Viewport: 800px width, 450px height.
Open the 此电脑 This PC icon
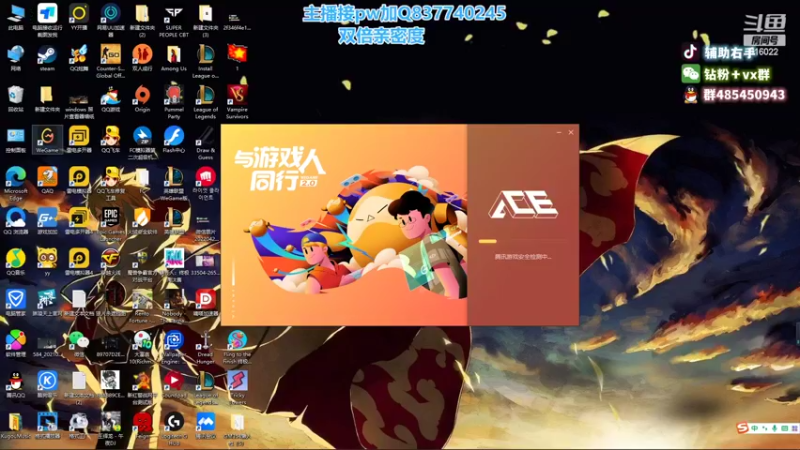point(15,17)
